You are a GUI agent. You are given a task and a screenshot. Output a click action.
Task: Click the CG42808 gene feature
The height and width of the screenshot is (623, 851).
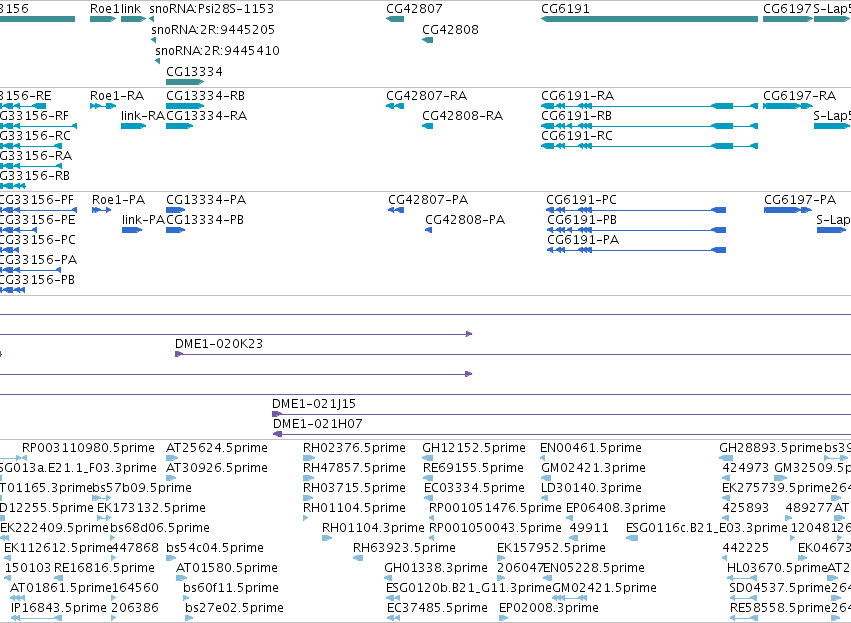428,40
